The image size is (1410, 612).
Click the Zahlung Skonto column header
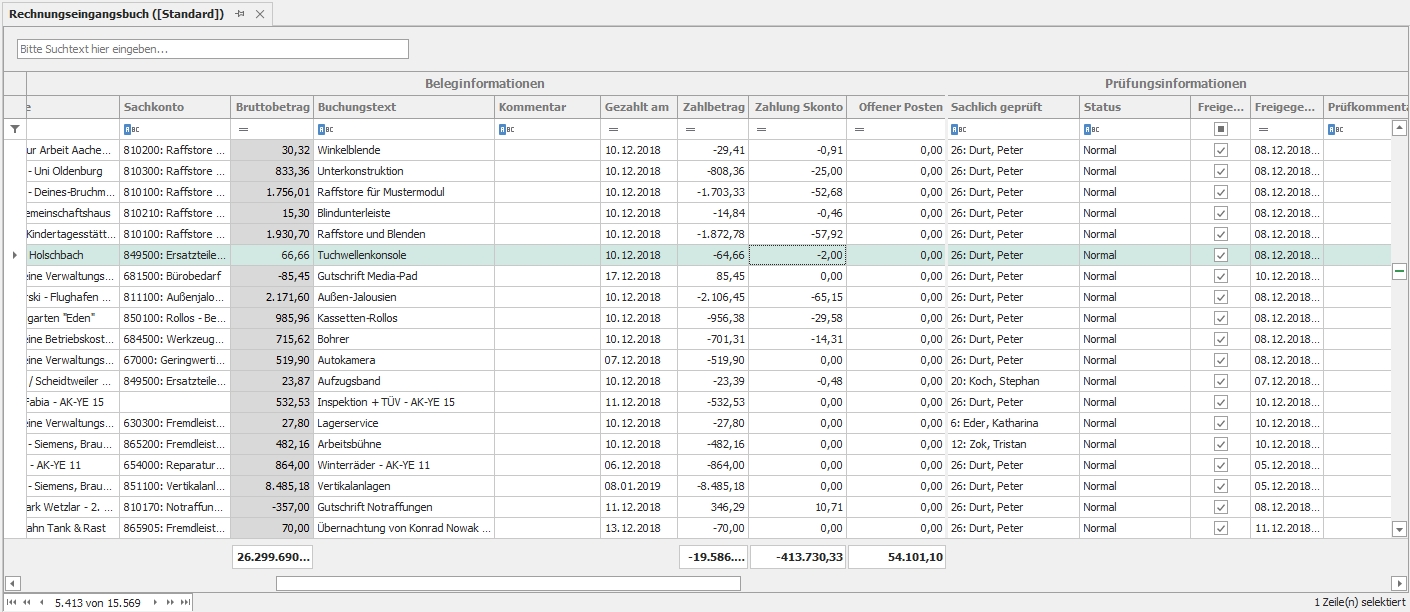(x=798, y=107)
